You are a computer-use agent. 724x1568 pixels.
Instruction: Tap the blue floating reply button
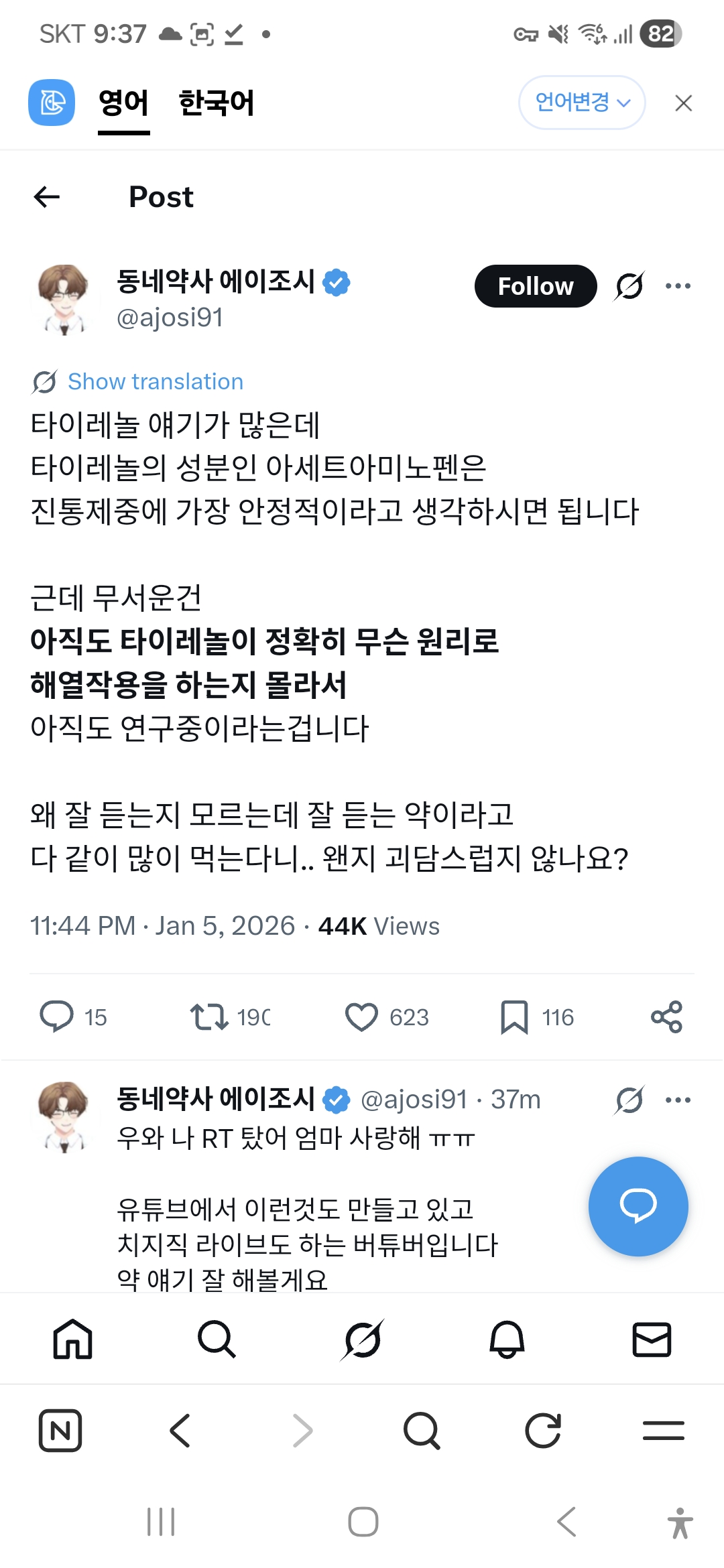point(638,1206)
